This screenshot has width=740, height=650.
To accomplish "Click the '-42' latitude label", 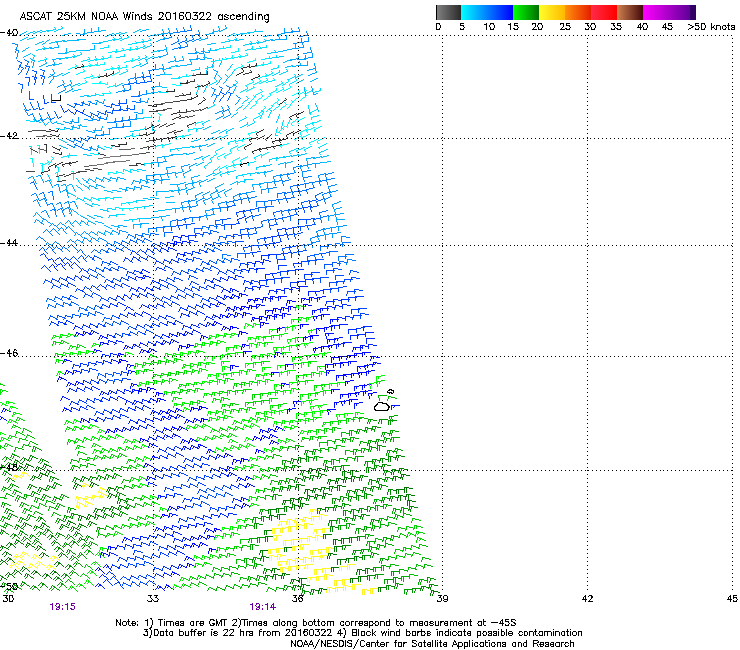I will click(x=9, y=136).
